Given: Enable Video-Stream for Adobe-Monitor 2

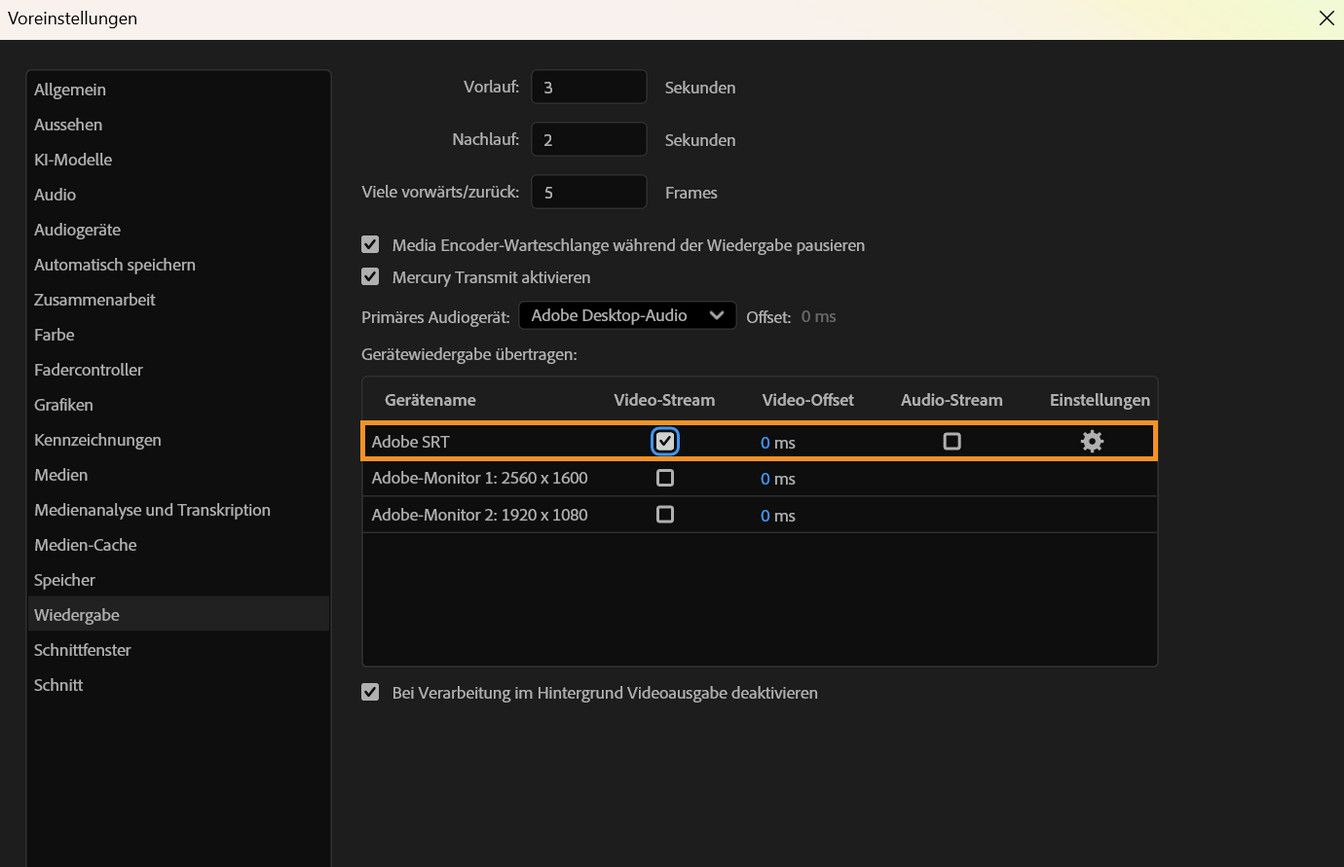Looking at the screenshot, I should [664, 514].
